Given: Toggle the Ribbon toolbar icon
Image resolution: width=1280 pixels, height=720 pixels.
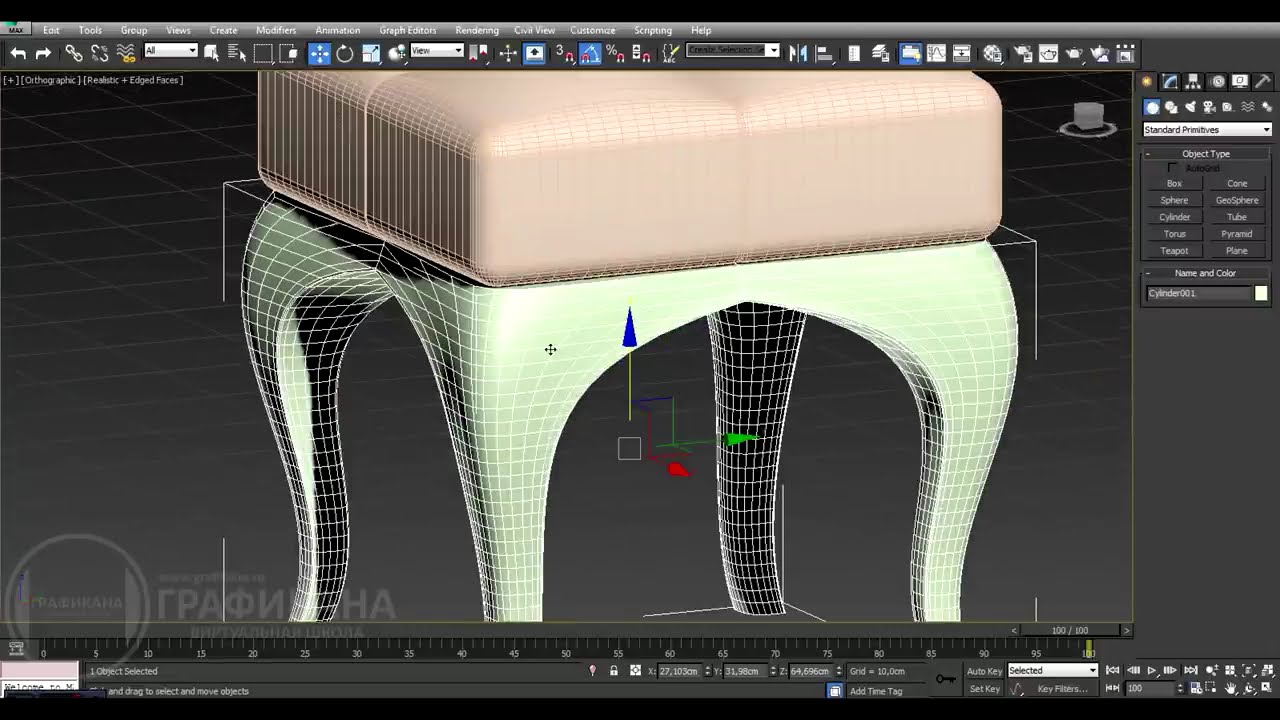Looking at the screenshot, I should pyautogui.click(x=910, y=53).
